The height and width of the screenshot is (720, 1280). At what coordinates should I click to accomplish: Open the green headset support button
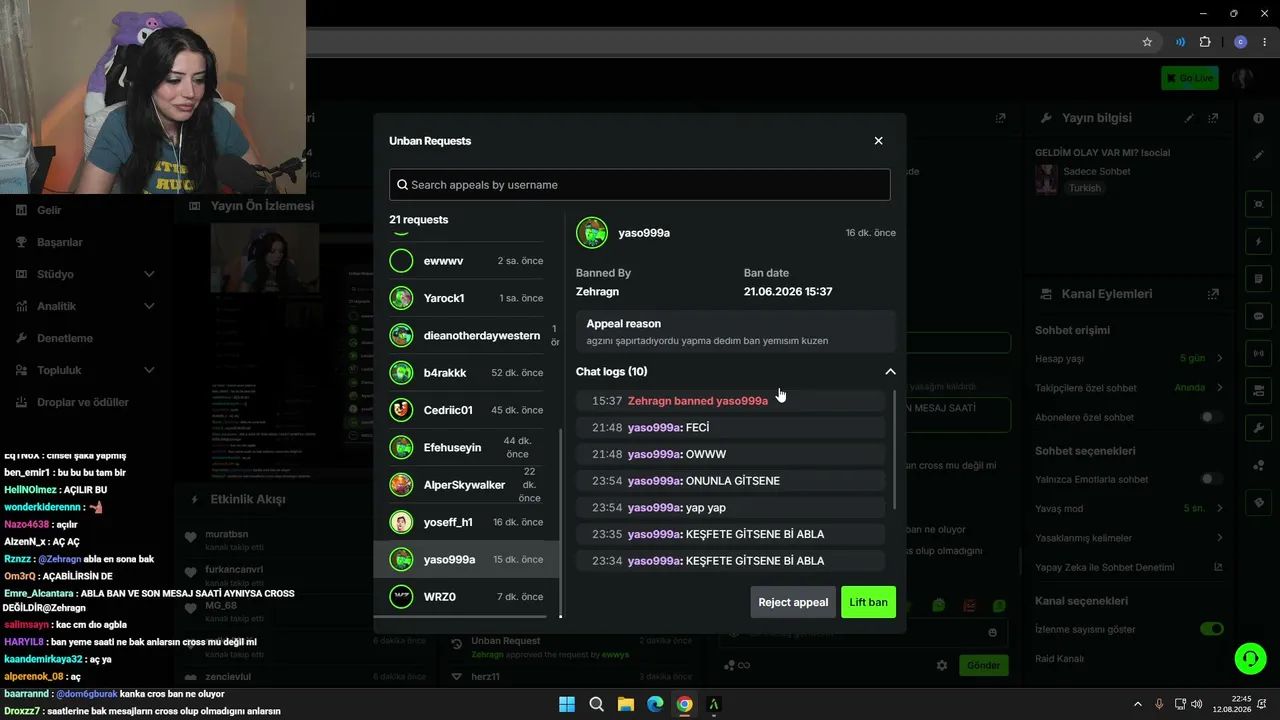1249,658
